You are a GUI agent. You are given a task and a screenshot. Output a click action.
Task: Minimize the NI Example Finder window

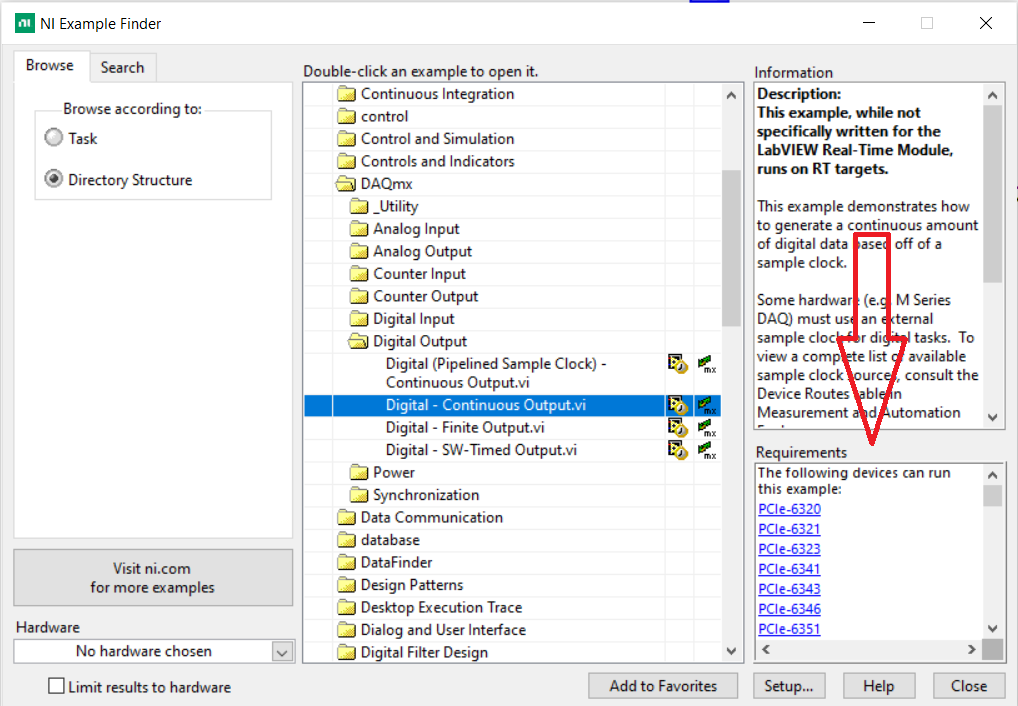[869, 23]
